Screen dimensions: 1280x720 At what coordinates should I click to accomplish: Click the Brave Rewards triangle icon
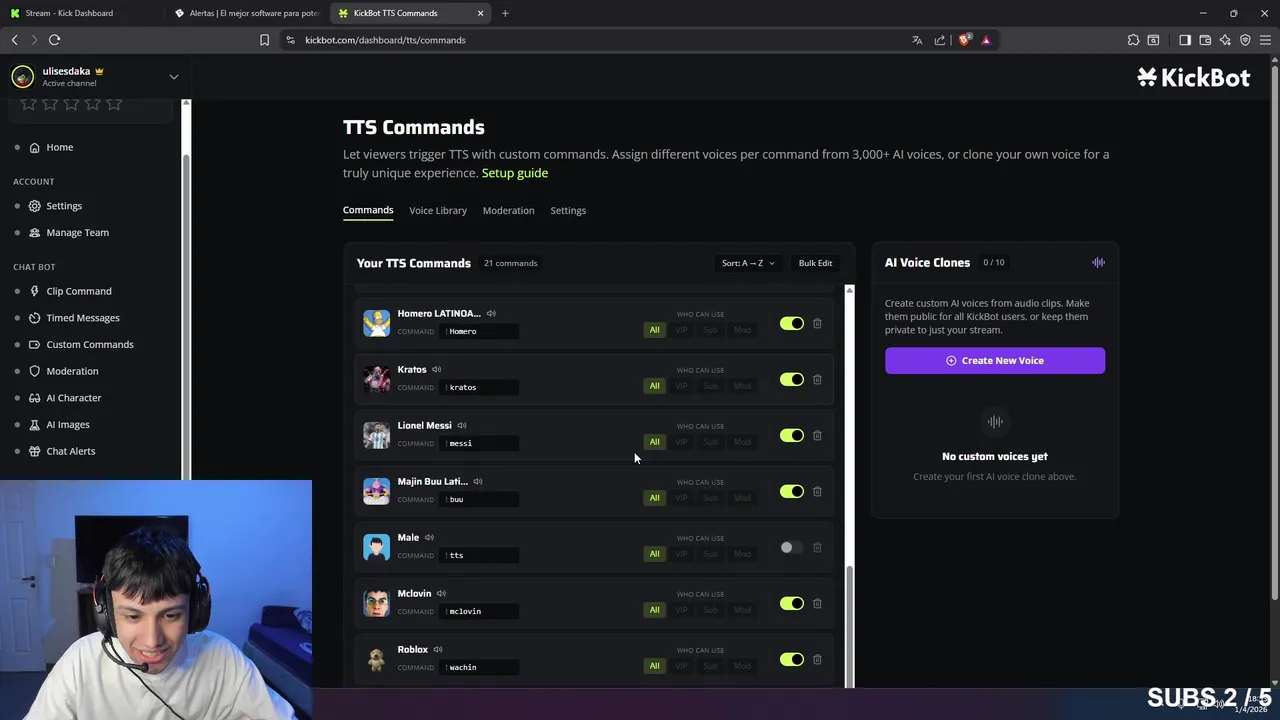point(986,40)
